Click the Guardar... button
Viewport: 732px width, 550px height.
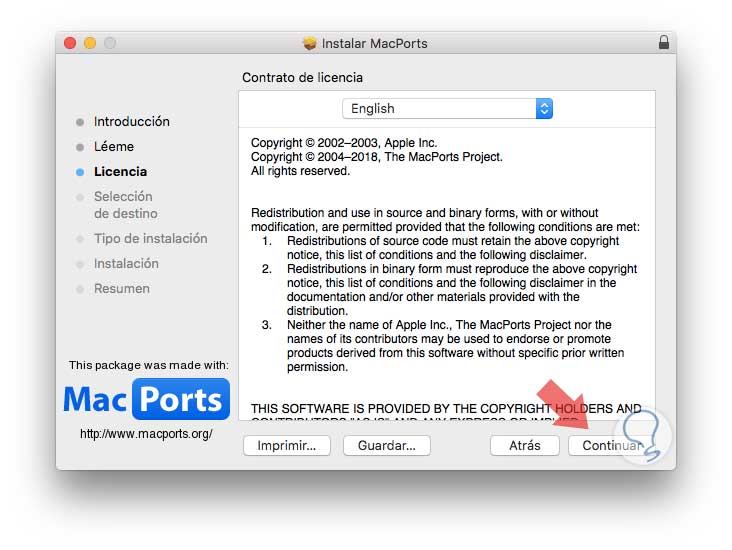(387, 445)
